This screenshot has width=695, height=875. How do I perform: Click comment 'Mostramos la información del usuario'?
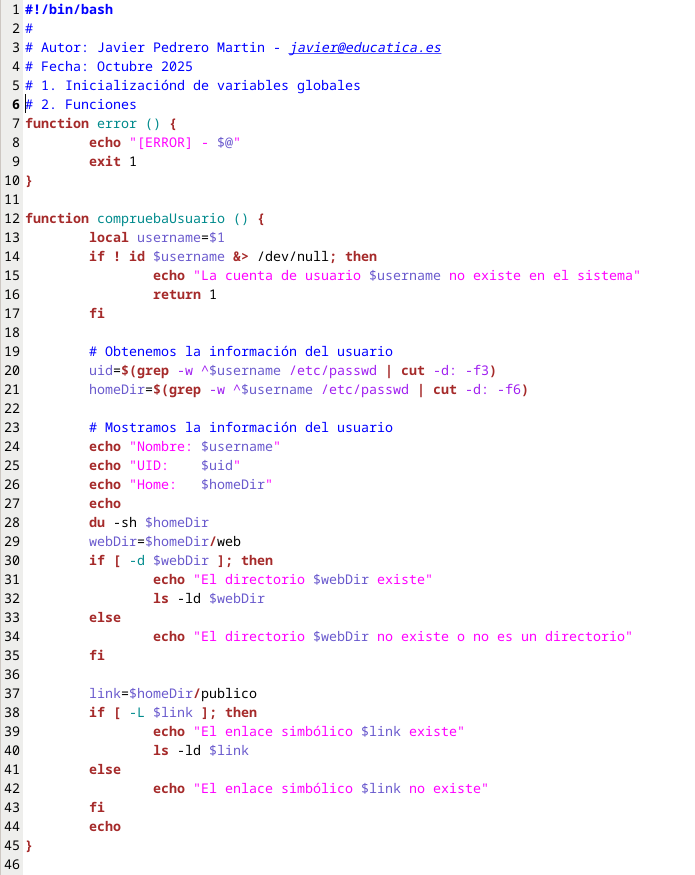coord(240,427)
